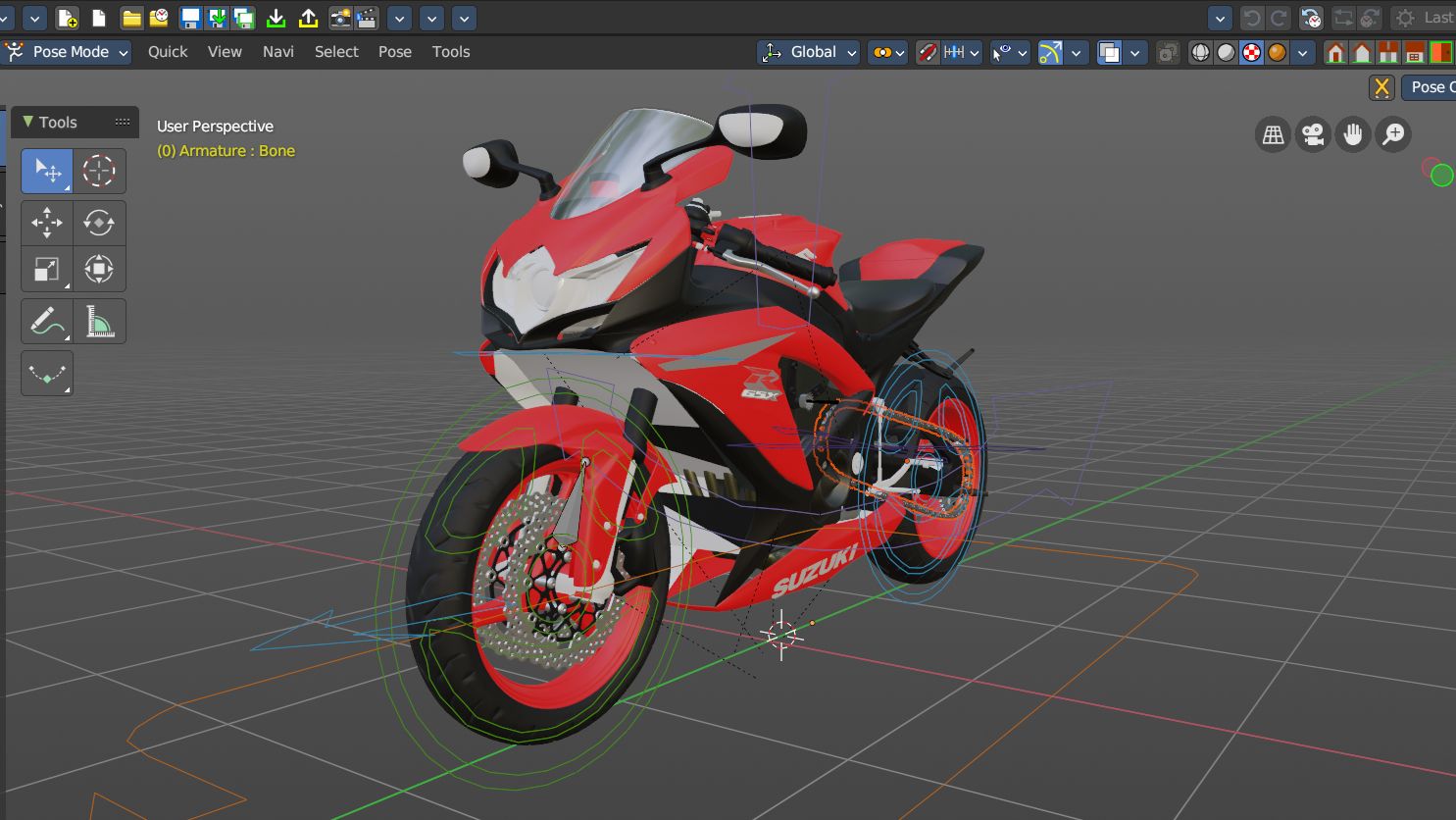Image resolution: width=1456 pixels, height=820 pixels.
Task: Click save-as floppy icon with green arrow
Action: (218, 18)
